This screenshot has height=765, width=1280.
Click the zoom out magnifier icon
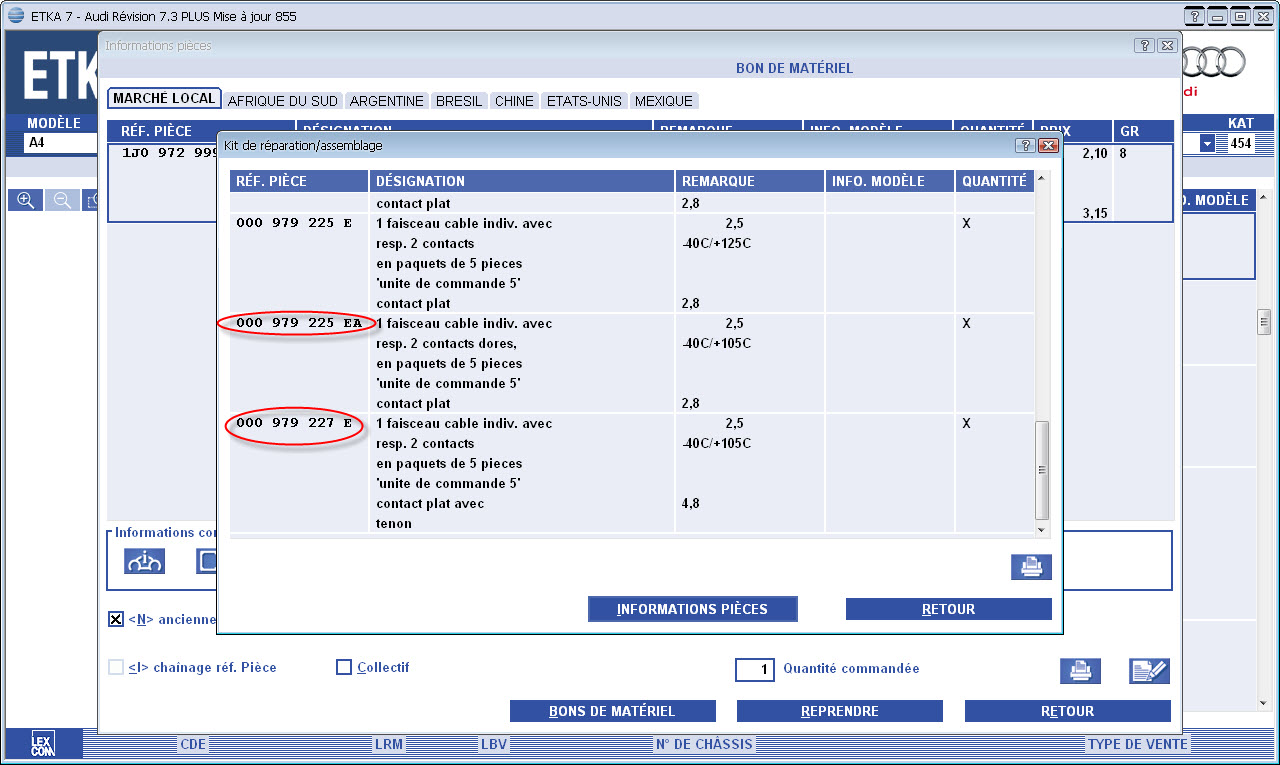point(62,200)
